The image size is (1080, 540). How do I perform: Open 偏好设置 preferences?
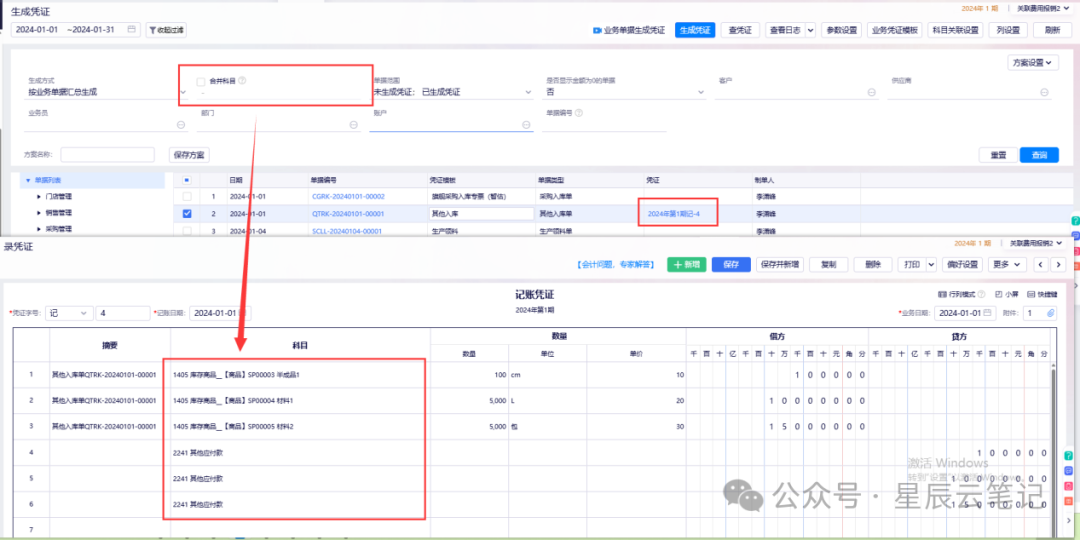(x=963, y=264)
